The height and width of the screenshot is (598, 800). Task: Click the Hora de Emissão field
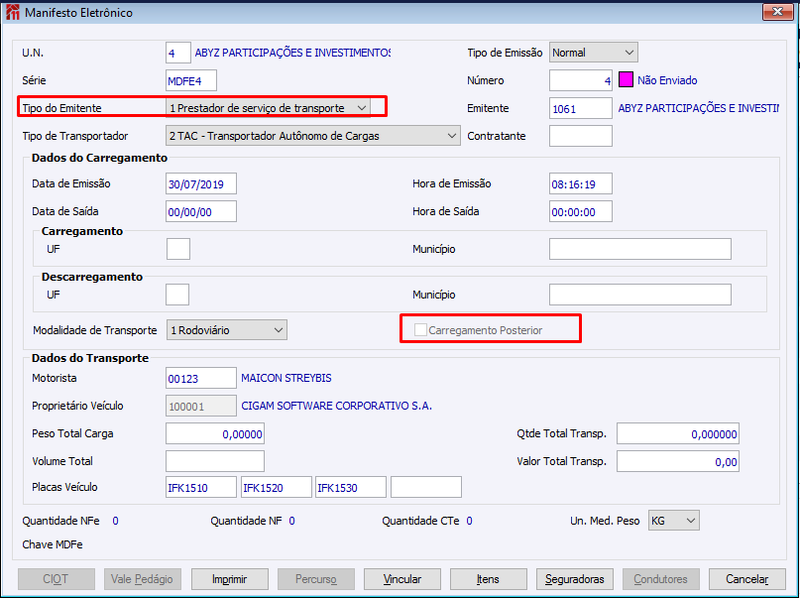tap(581, 184)
